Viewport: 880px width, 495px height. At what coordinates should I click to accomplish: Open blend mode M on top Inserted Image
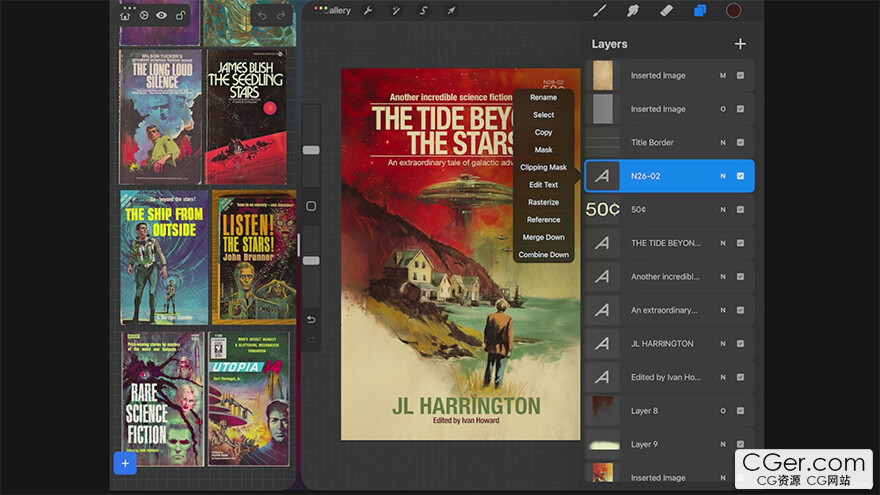point(723,75)
